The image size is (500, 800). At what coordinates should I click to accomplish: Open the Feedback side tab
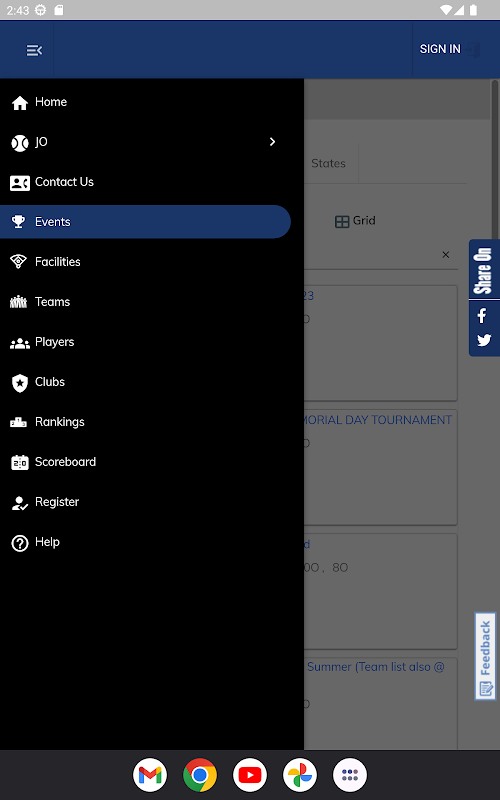click(x=485, y=656)
